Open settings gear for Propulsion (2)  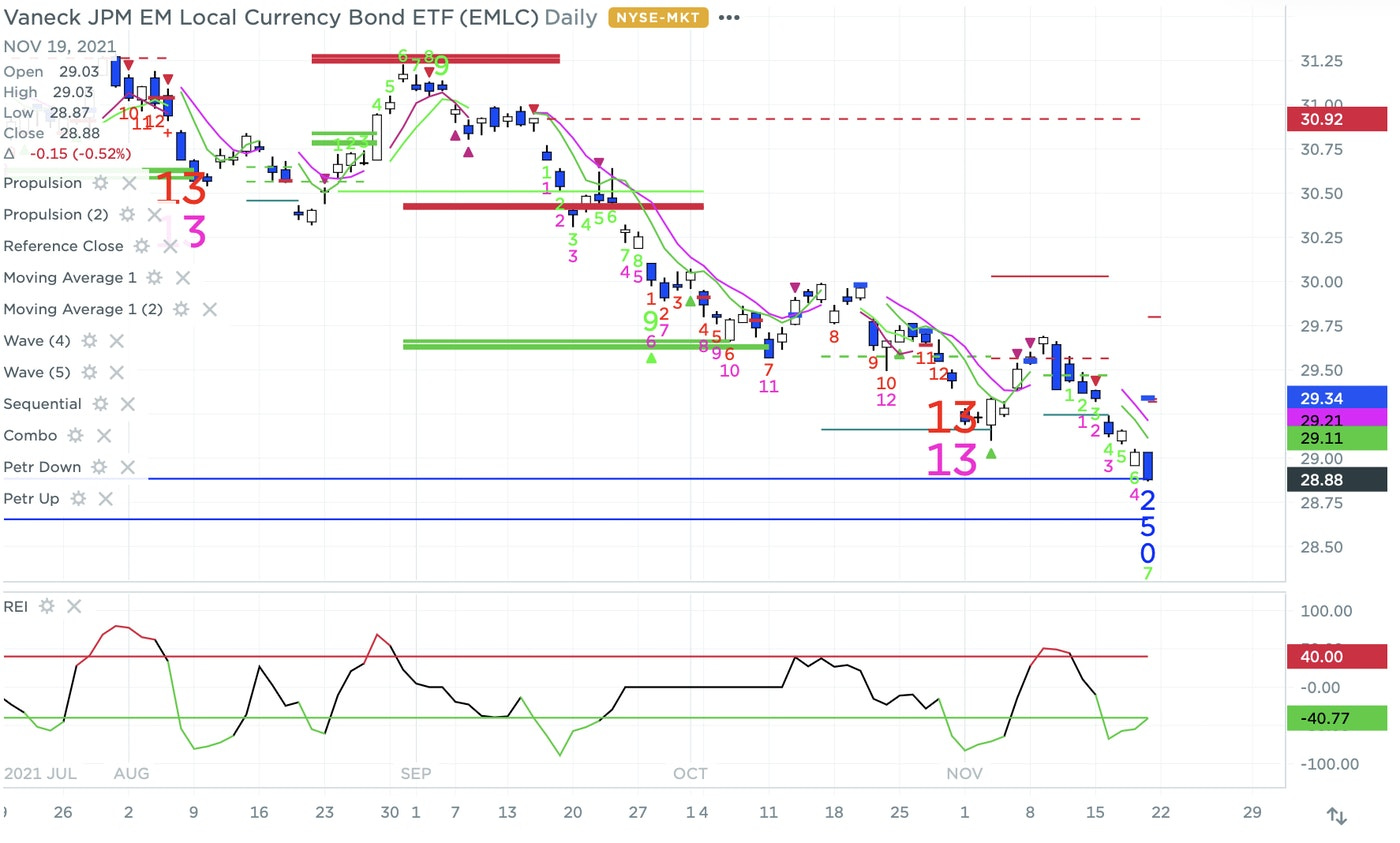tap(127, 215)
